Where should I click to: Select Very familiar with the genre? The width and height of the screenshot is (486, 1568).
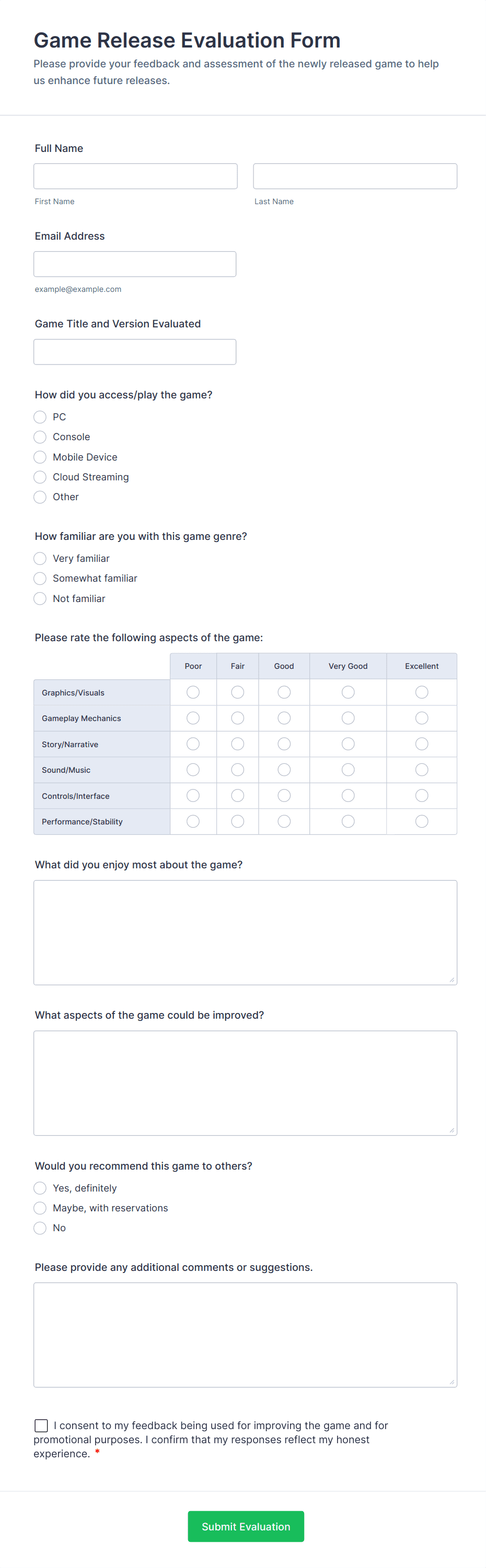40,558
